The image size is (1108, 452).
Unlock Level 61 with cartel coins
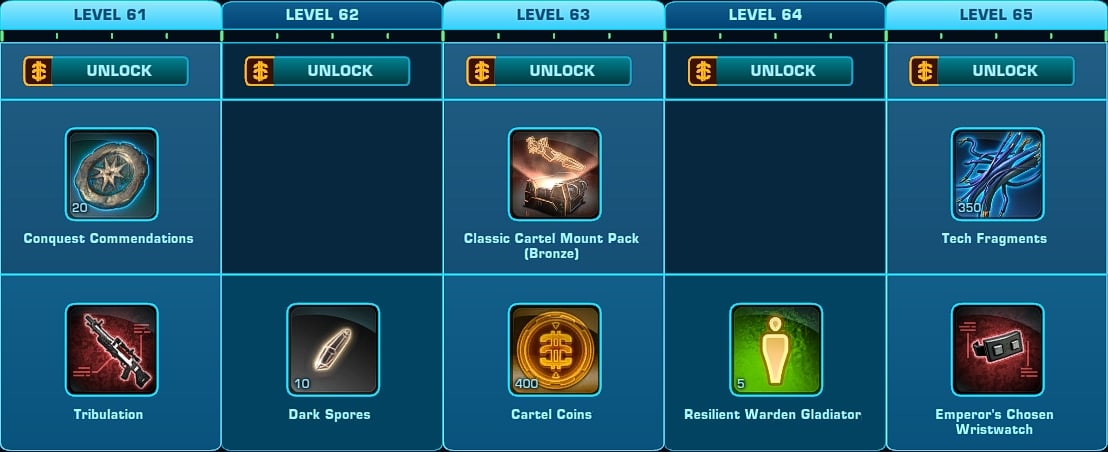pyautogui.click(x=106, y=71)
